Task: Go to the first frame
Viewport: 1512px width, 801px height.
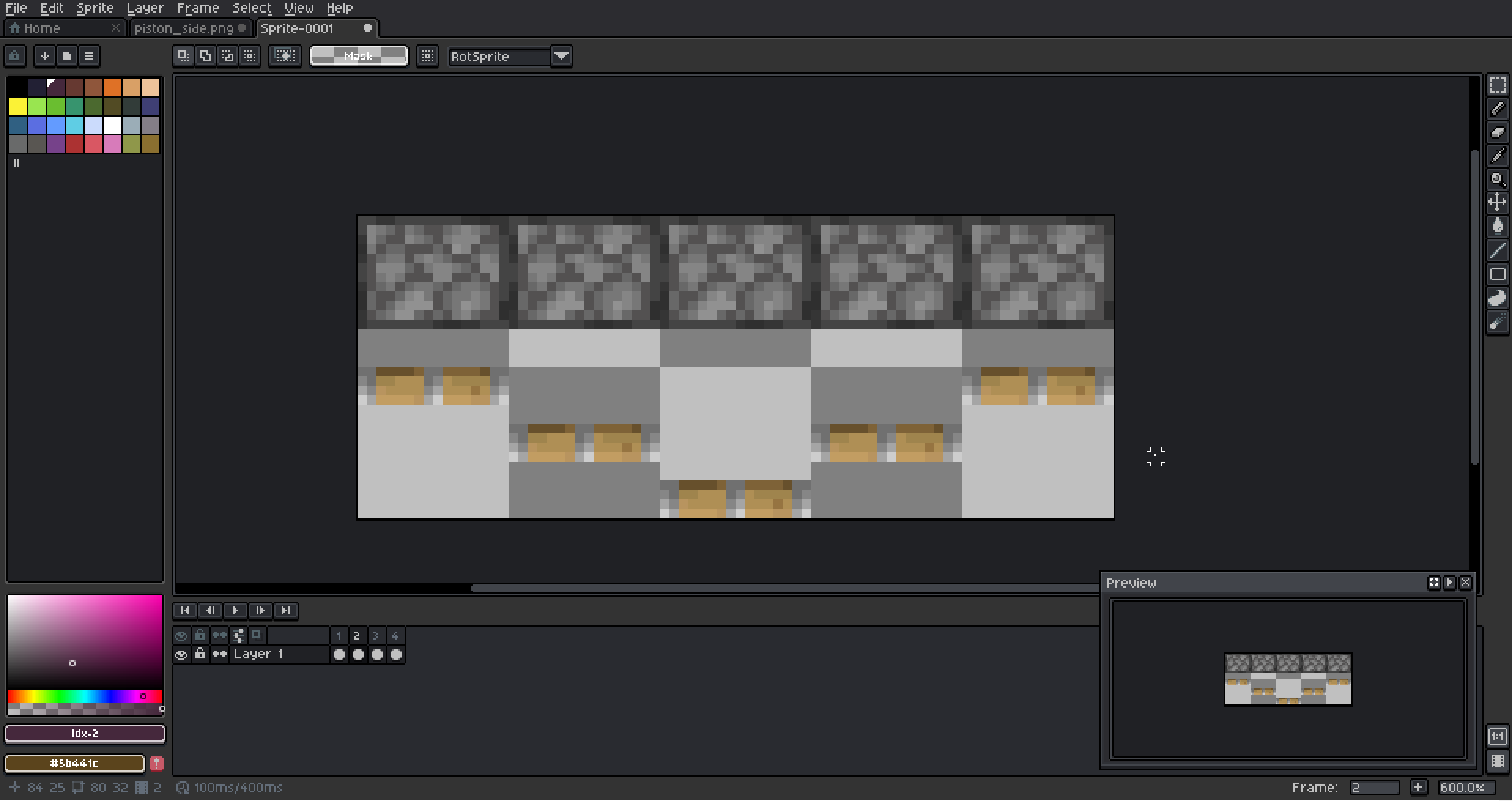Action: pos(185,610)
